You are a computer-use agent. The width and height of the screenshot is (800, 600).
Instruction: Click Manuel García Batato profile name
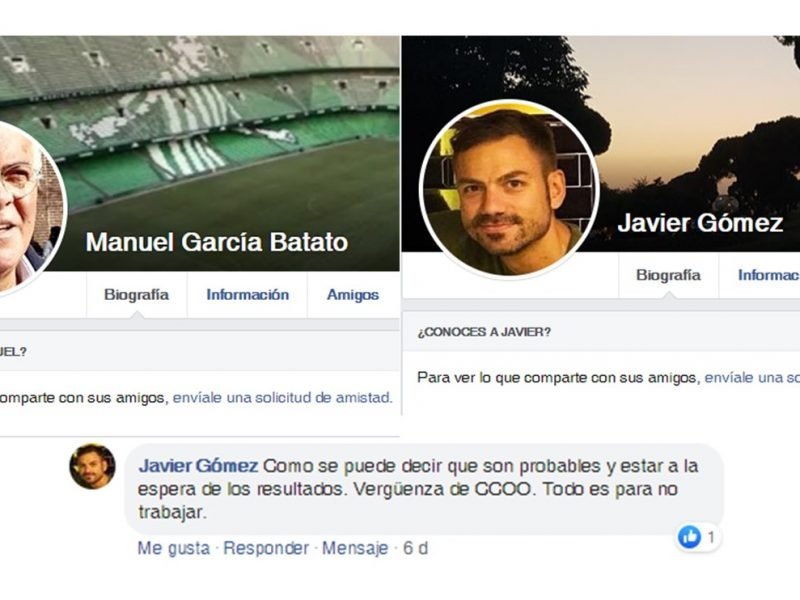pos(217,242)
